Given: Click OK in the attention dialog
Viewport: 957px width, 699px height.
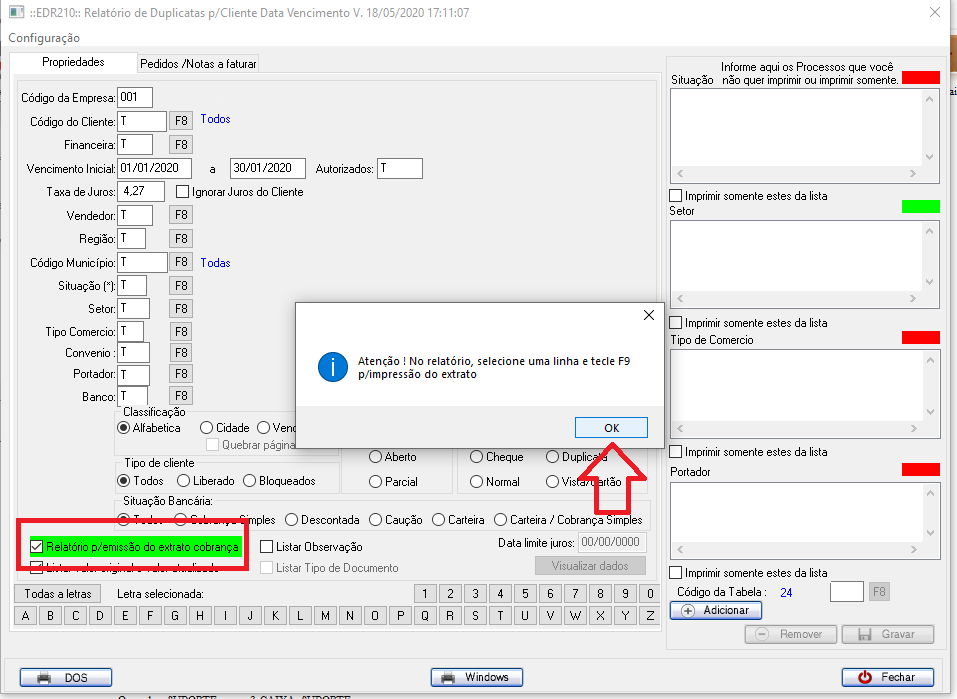Looking at the screenshot, I should (x=611, y=427).
